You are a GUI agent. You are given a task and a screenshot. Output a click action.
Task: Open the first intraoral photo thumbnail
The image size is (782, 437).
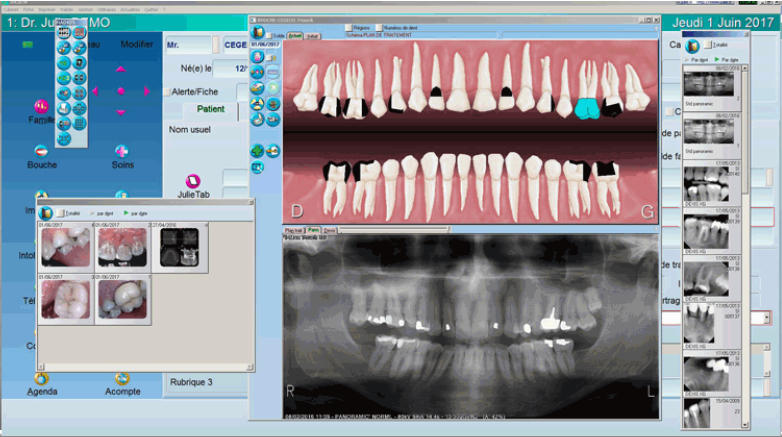[x=65, y=247]
